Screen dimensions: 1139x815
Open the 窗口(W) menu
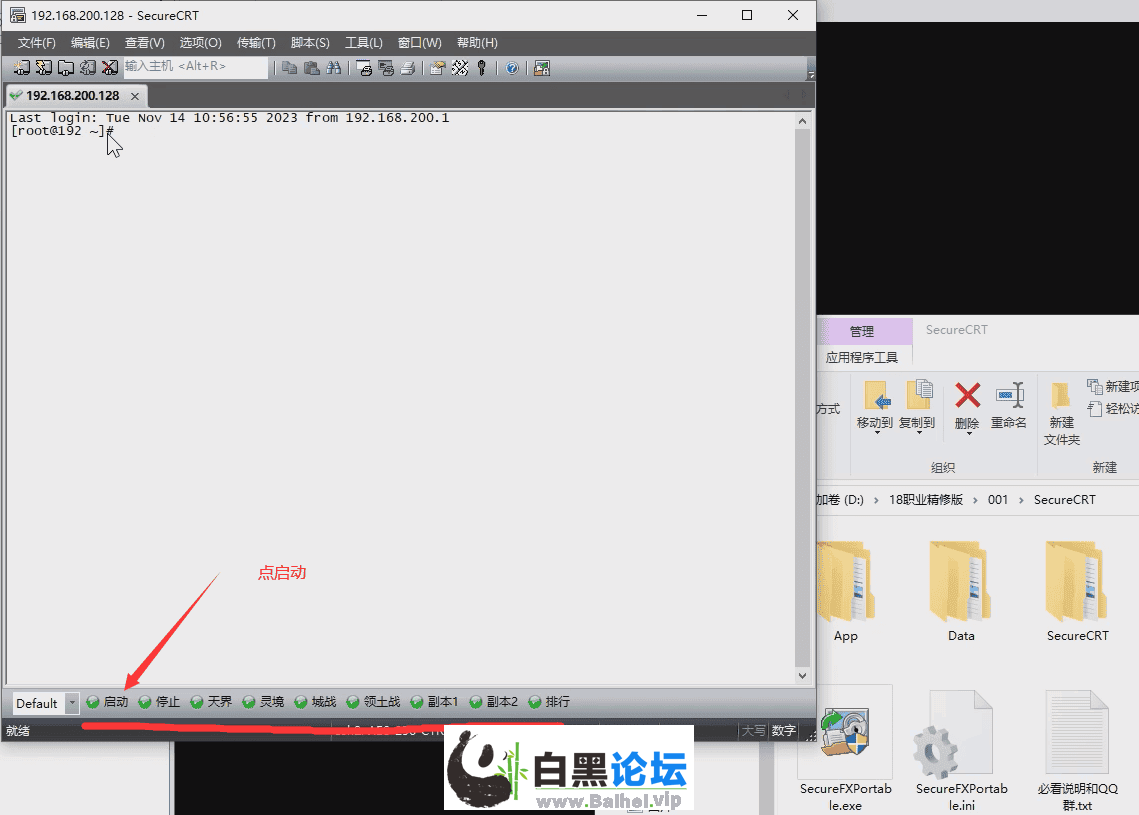tap(420, 43)
